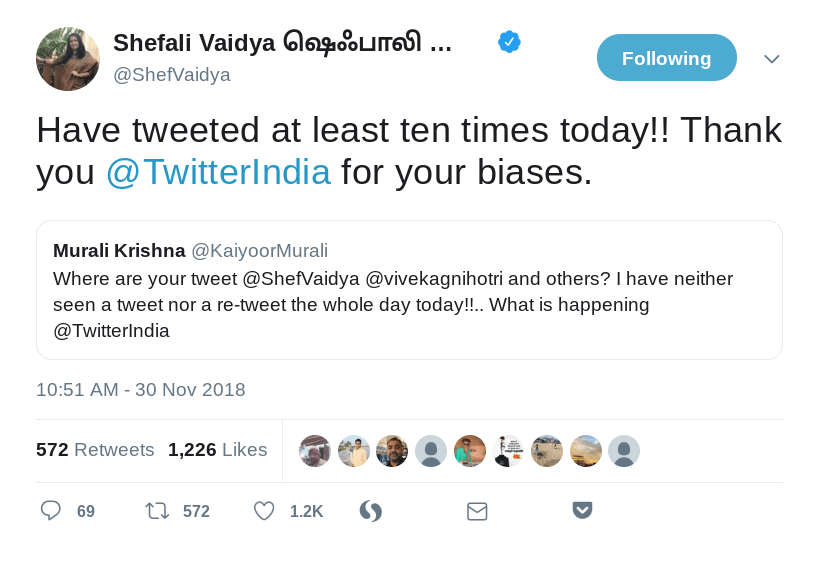
Task: Click the S-shaped share icon
Action: click(371, 511)
